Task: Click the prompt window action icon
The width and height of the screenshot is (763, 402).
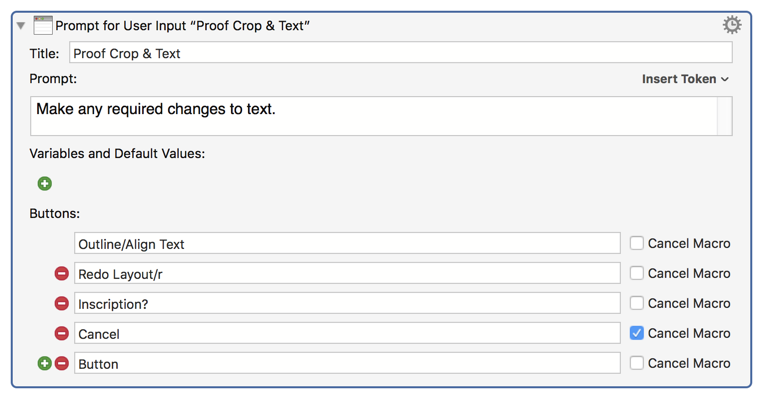Action: pos(43,25)
